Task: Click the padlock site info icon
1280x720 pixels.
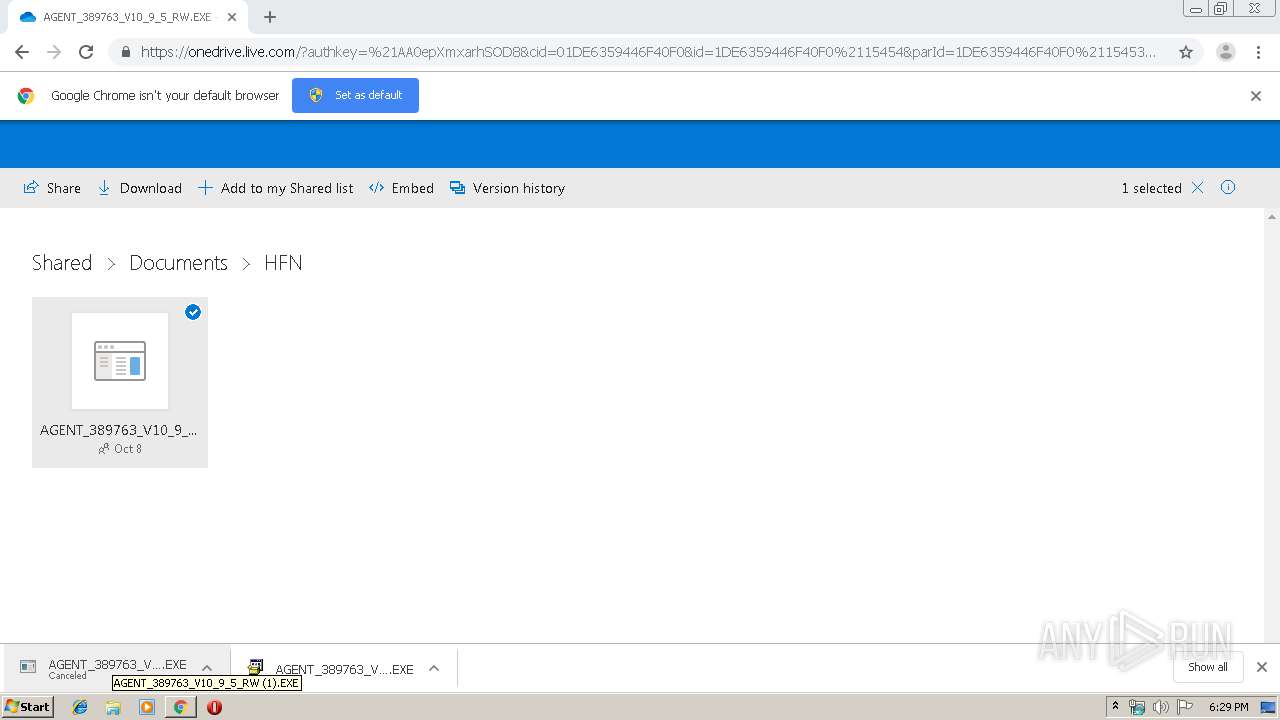Action: [x=125, y=52]
